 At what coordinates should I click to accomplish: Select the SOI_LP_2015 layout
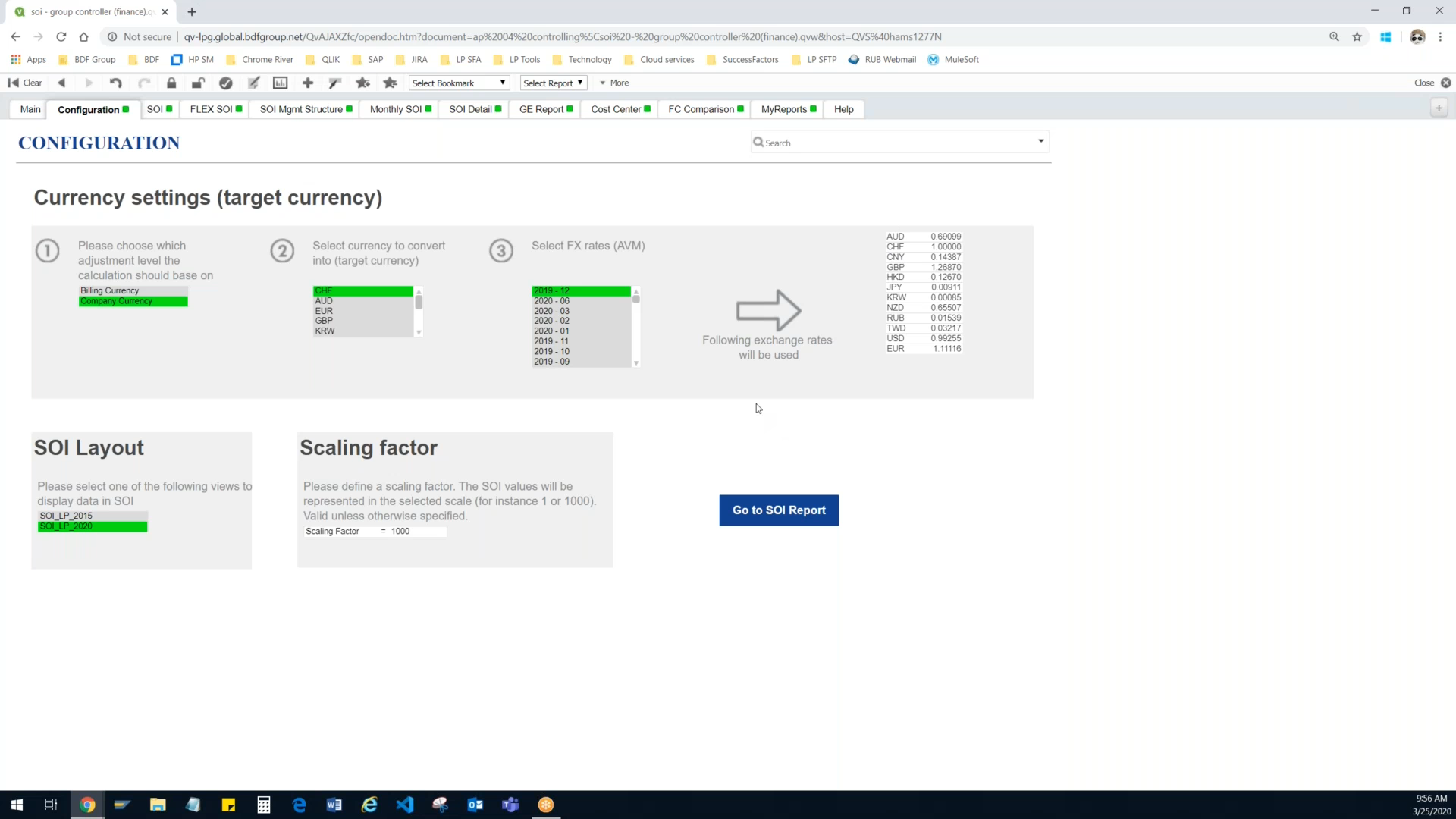pos(93,516)
